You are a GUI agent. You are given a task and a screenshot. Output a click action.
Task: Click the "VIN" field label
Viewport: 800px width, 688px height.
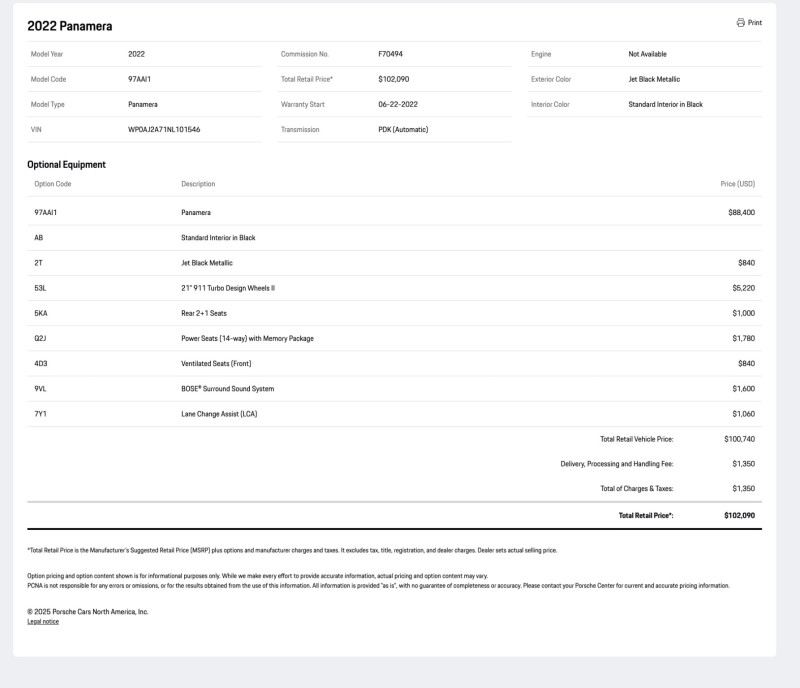pyautogui.click(x=36, y=130)
